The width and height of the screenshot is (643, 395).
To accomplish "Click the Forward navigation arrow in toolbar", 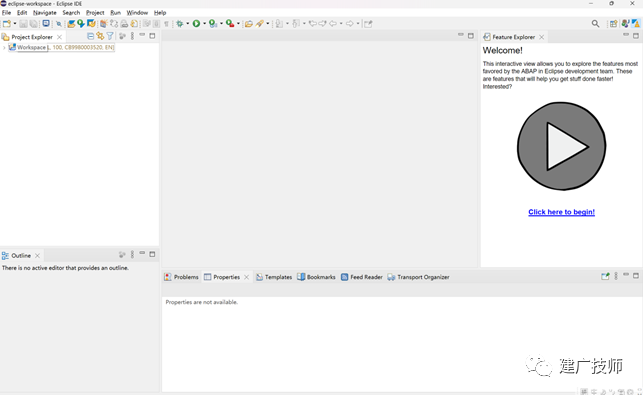I will [x=350, y=24].
